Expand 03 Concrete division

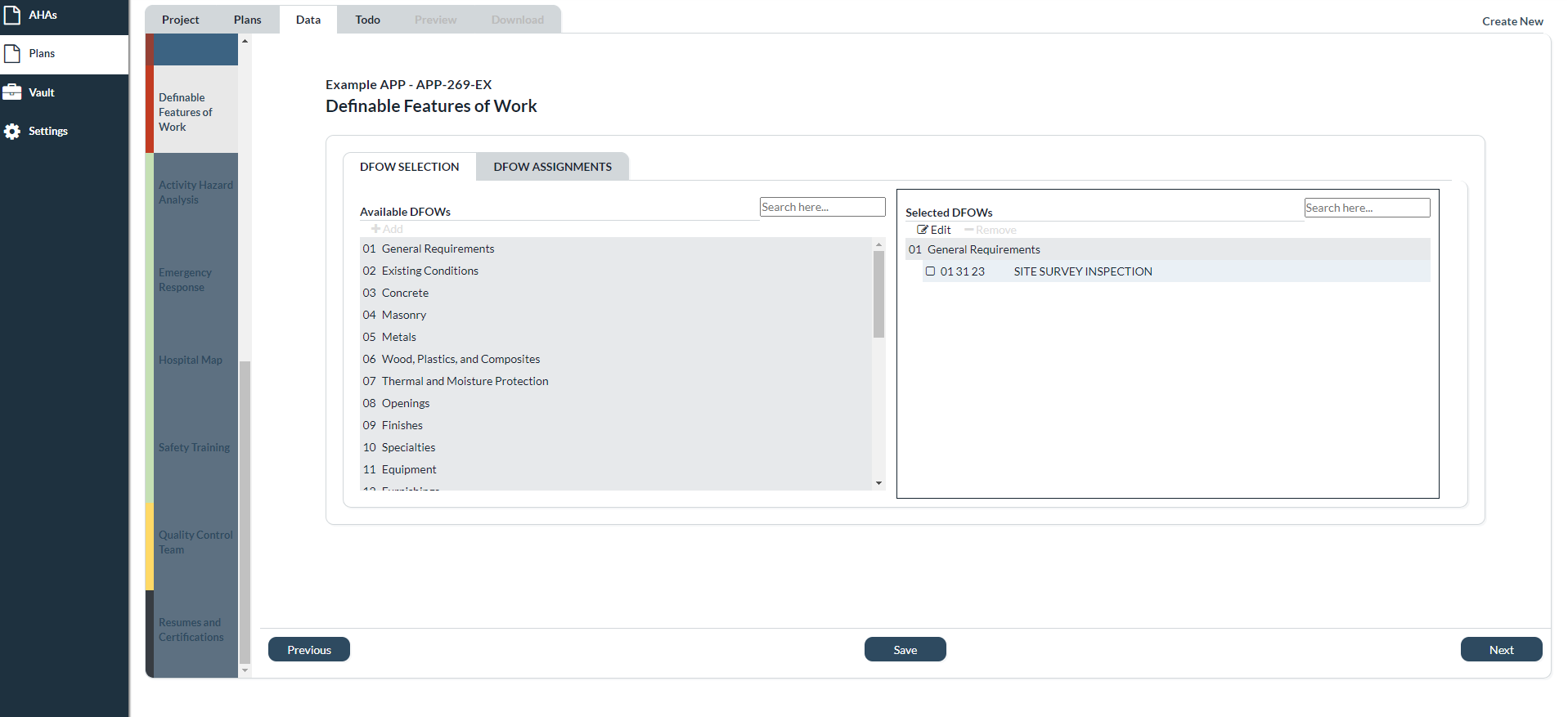click(x=616, y=293)
